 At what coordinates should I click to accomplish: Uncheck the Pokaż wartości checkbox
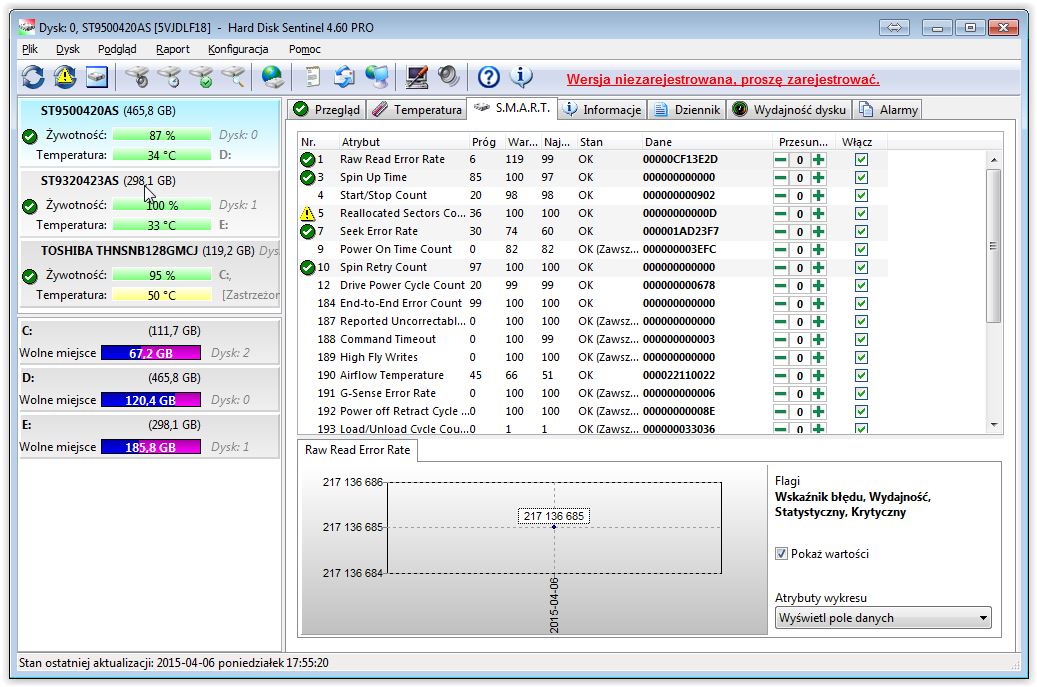[x=781, y=554]
